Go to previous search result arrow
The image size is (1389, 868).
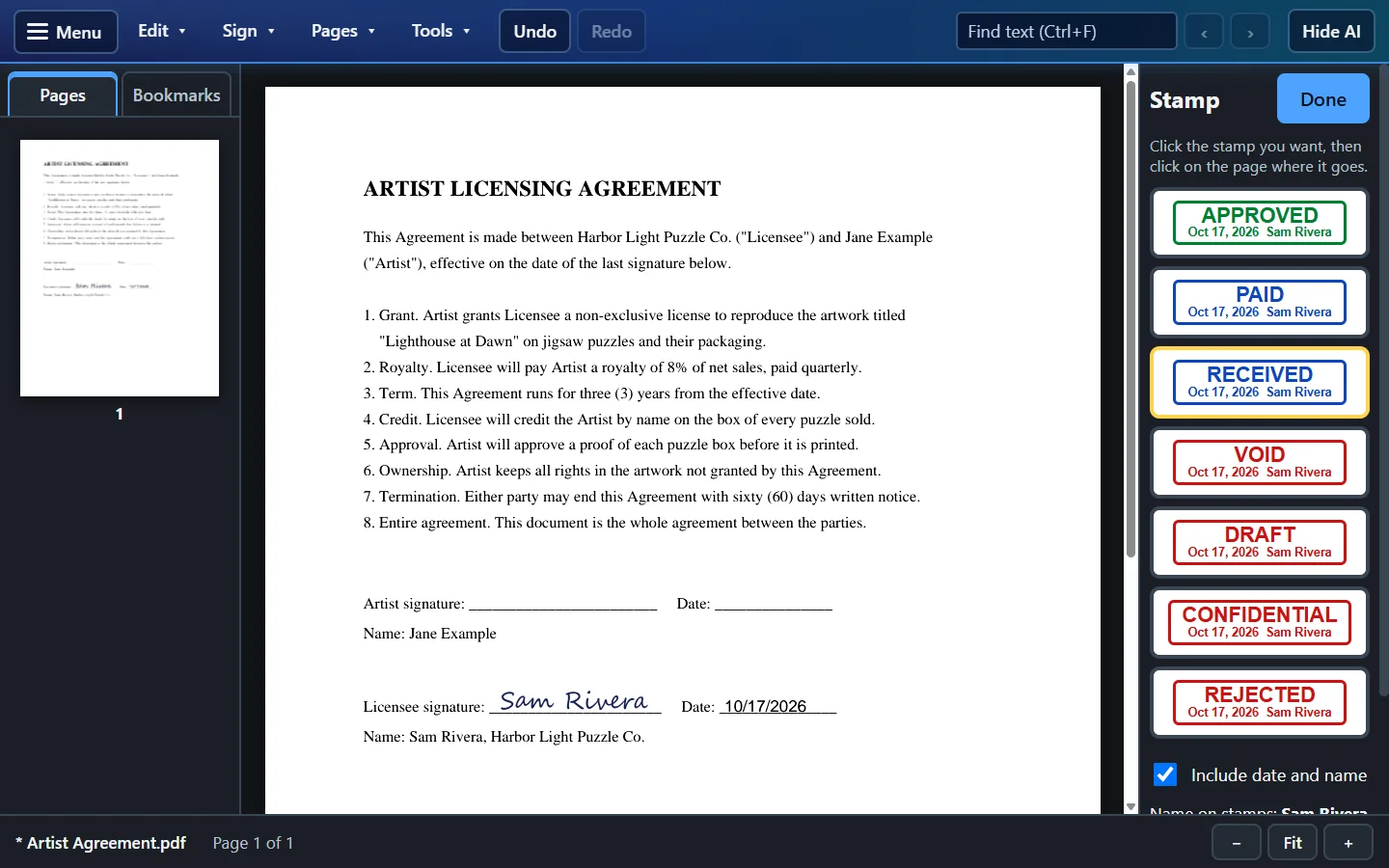[x=1204, y=32]
